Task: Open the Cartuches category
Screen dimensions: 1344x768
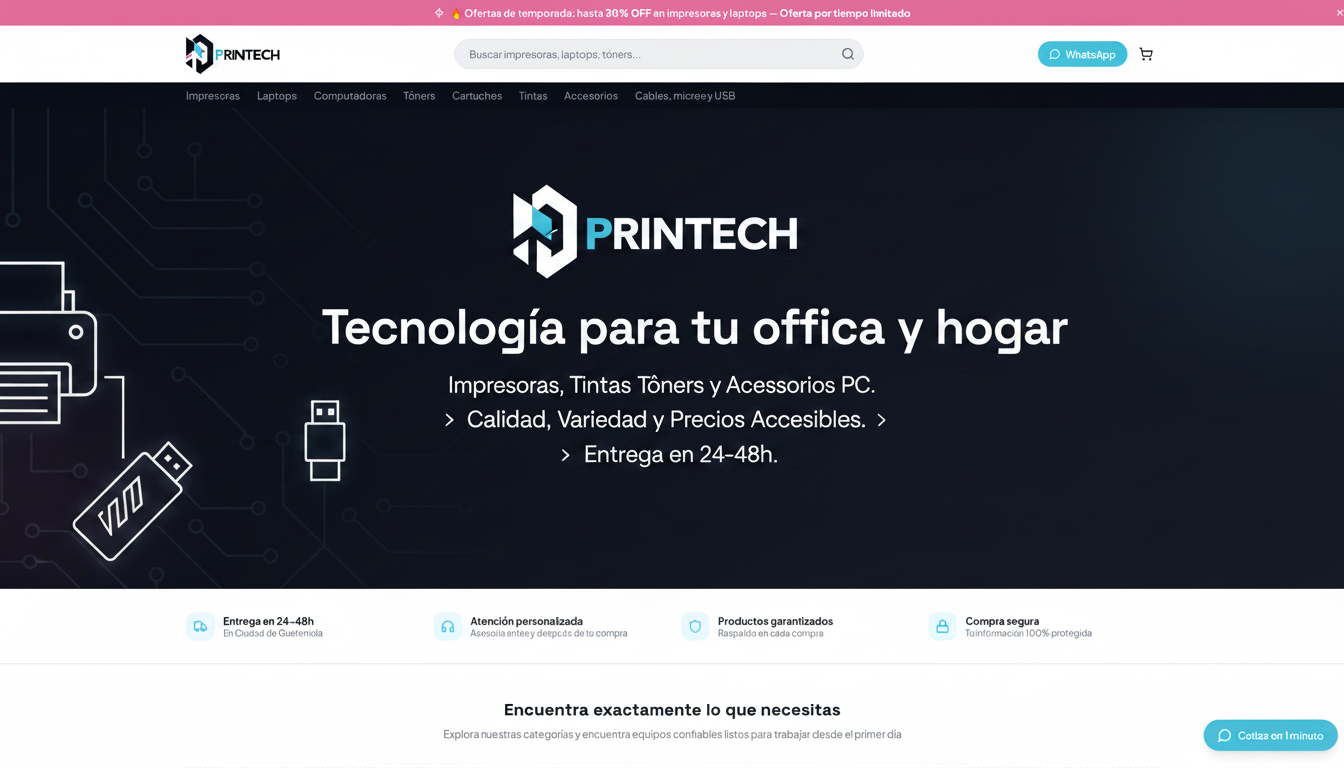Action: (x=477, y=96)
